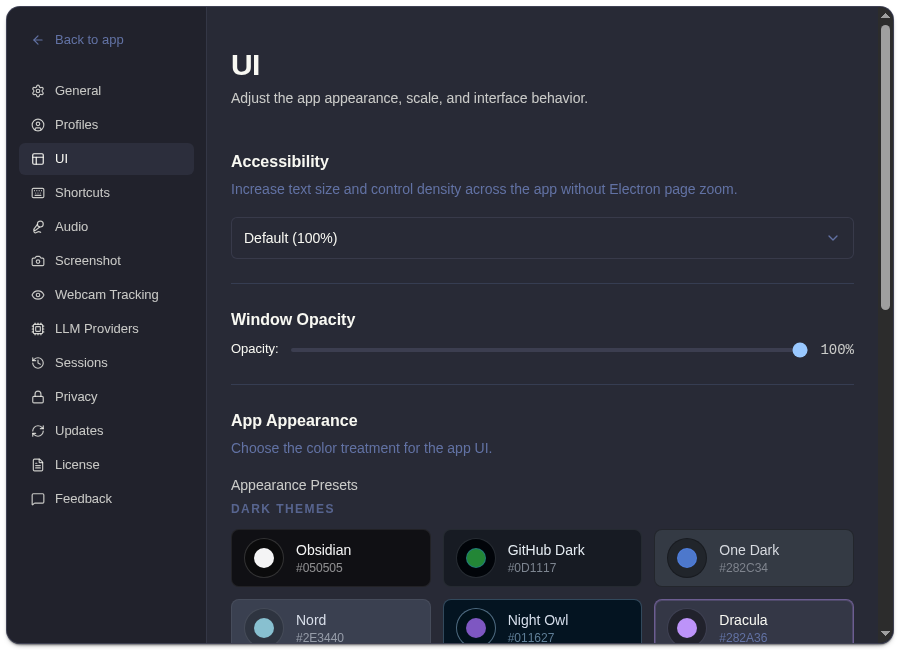Click the scrollbar up arrow
Screen dimensions: 900x650
[886, 16]
